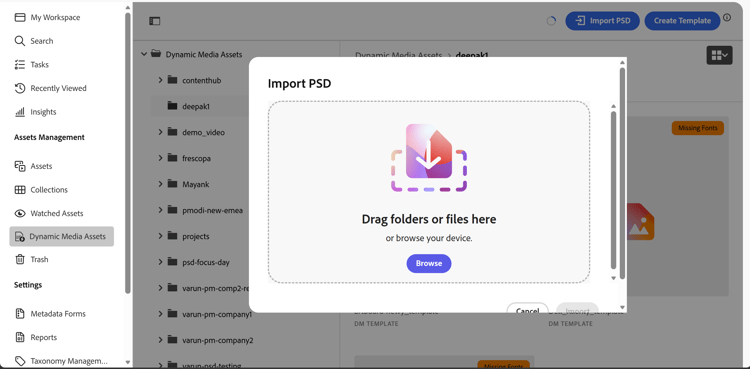750x369 pixels.
Task: Click the Missing Fonts badge on top card
Action: [697, 128]
